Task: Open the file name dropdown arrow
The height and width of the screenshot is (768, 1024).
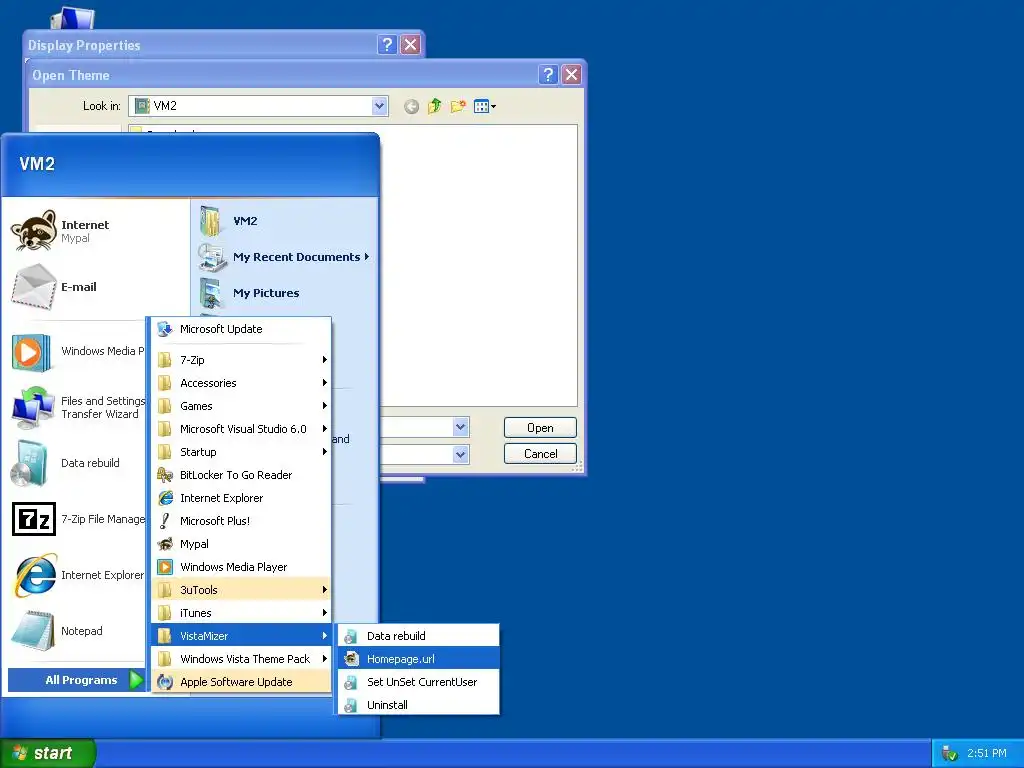Action: (x=460, y=427)
